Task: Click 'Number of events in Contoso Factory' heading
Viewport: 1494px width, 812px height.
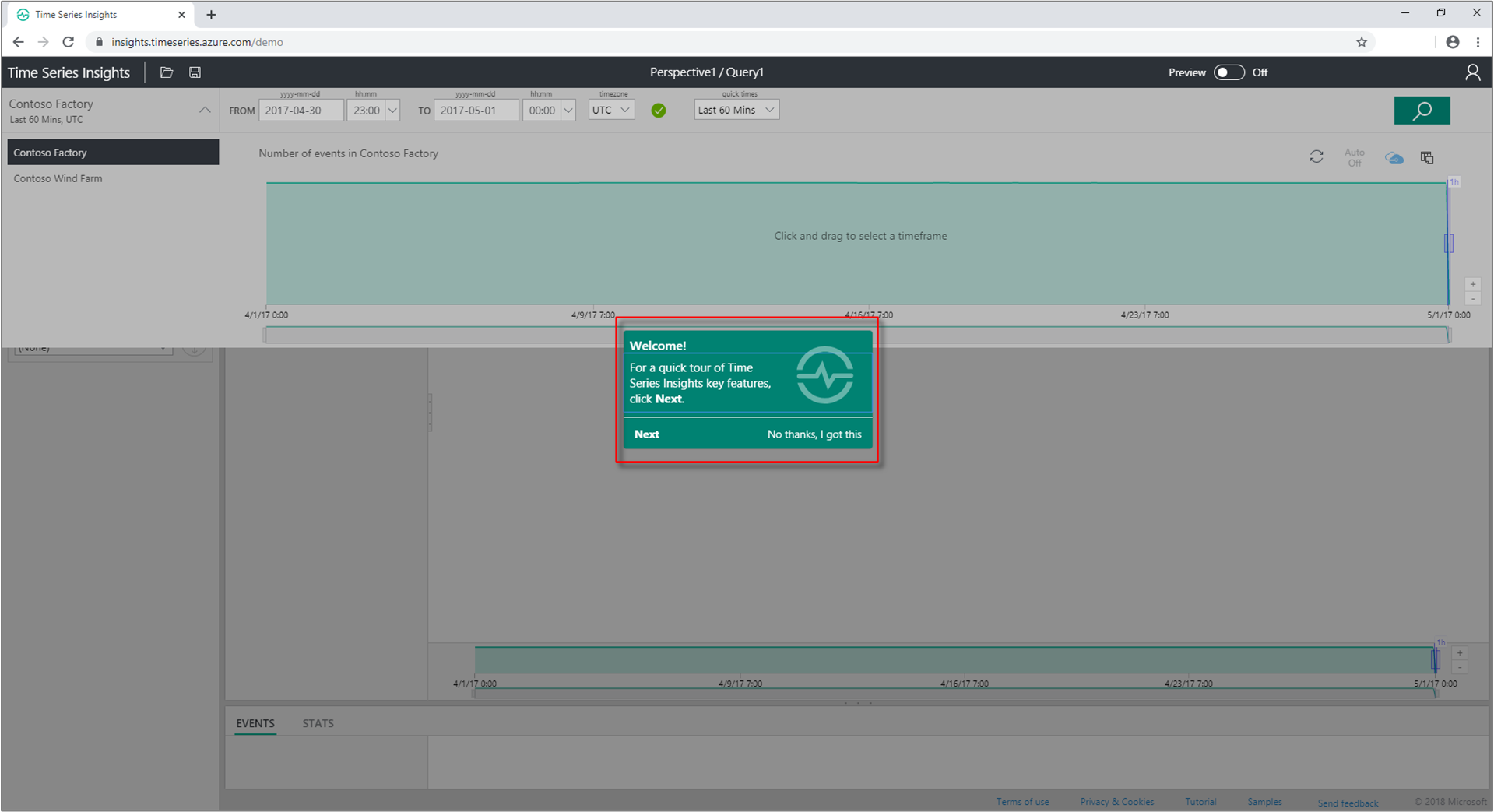Action: click(x=349, y=153)
